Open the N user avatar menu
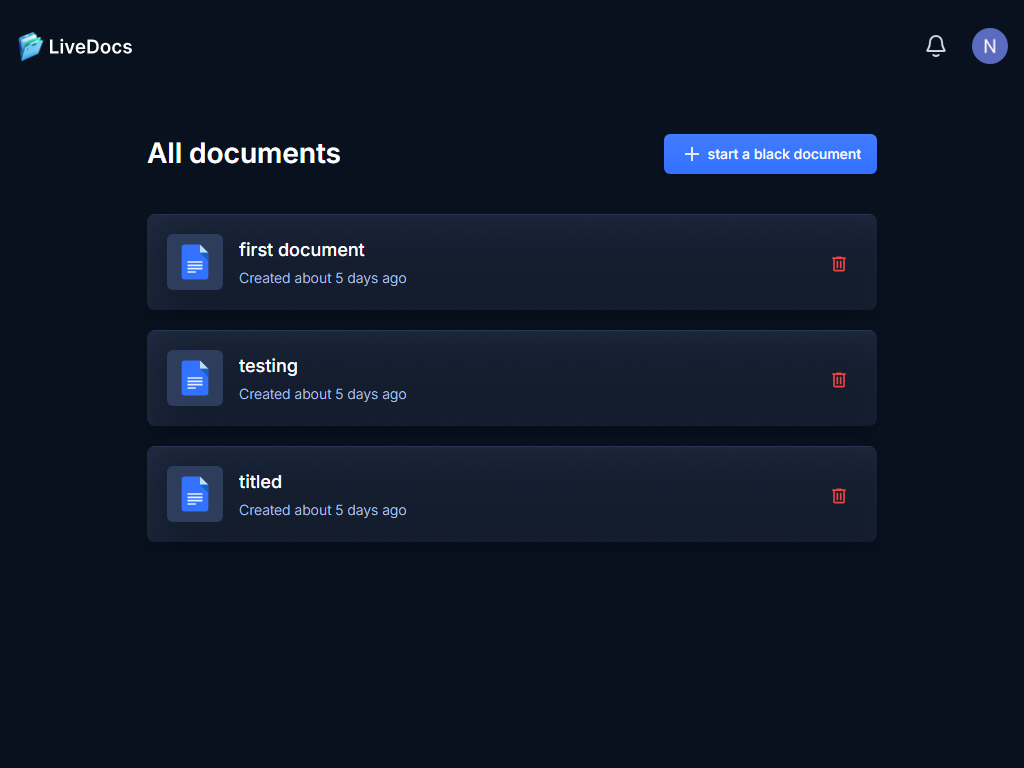Image resolution: width=1024 pixels, height=768 pixels. point(989,46)
